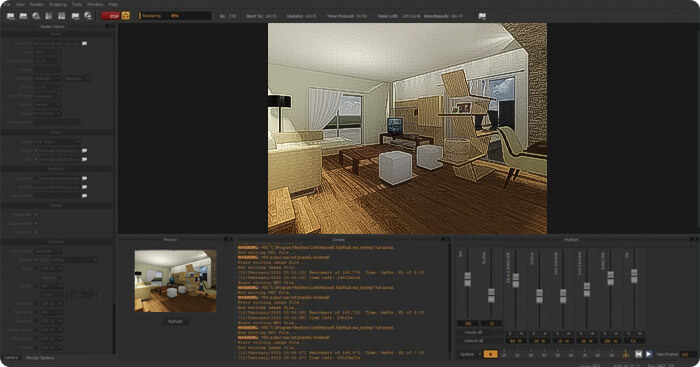
Task: Open the Priority dropdown
Action: [48, 104]
